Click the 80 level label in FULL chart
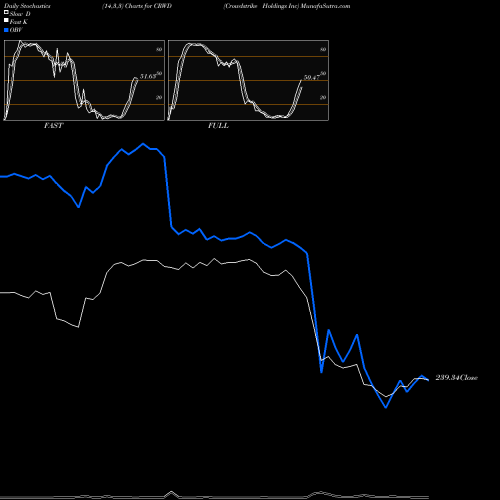This screenshot has width=500, height=500. [323, 49]
